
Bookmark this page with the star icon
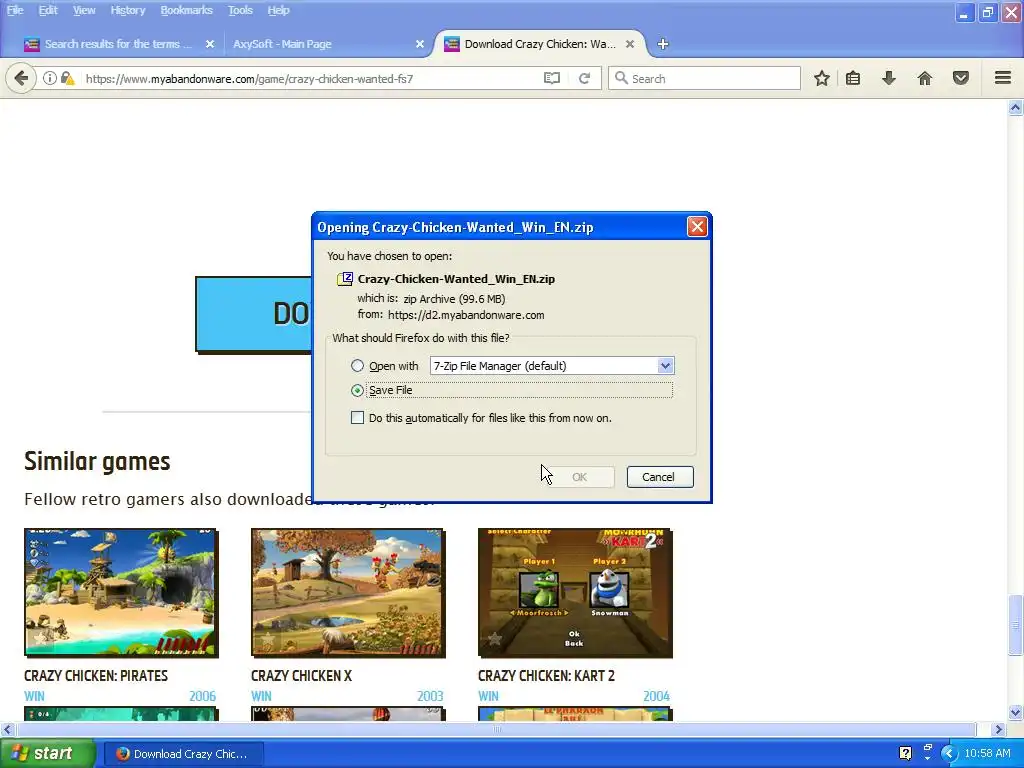[x=822, y=78]
